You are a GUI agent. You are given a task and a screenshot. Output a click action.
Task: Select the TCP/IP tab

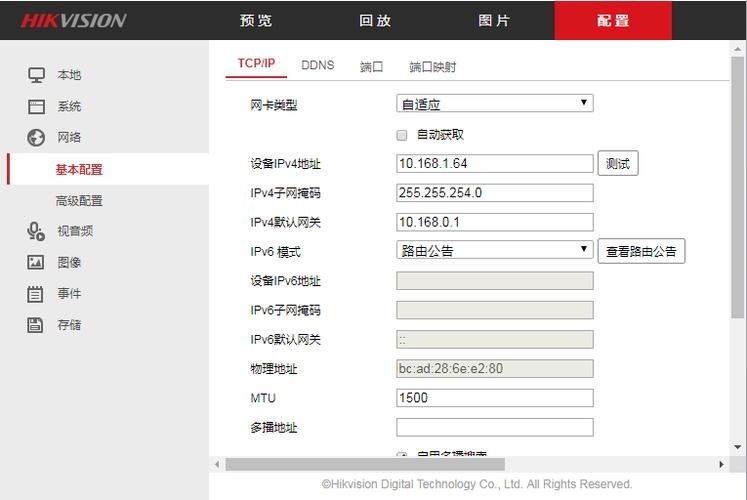coord(256,64)
